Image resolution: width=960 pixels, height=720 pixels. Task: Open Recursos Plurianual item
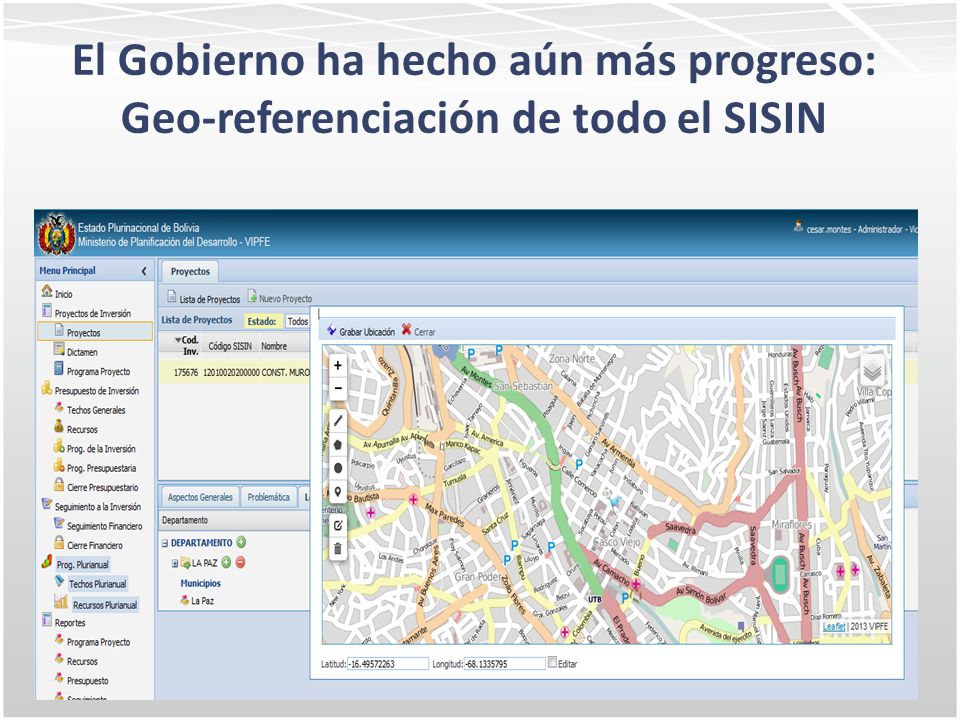pyautogui.click(x=97, y=604)
